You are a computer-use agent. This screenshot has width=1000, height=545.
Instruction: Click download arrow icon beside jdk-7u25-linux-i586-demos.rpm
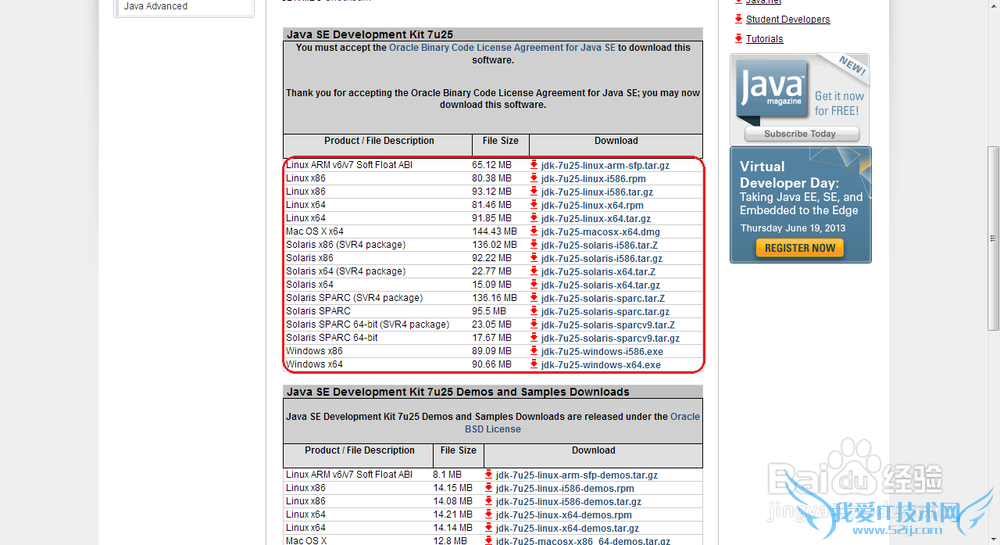[x=489, y=488]
